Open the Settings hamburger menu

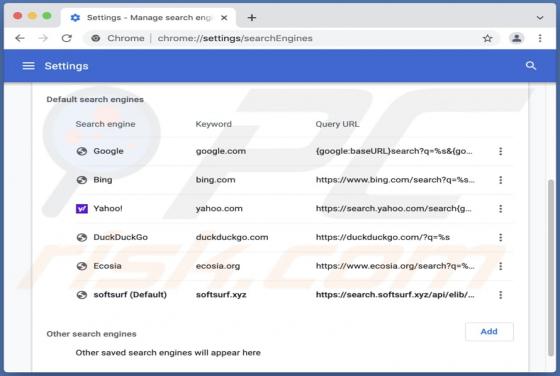(29, 66)
